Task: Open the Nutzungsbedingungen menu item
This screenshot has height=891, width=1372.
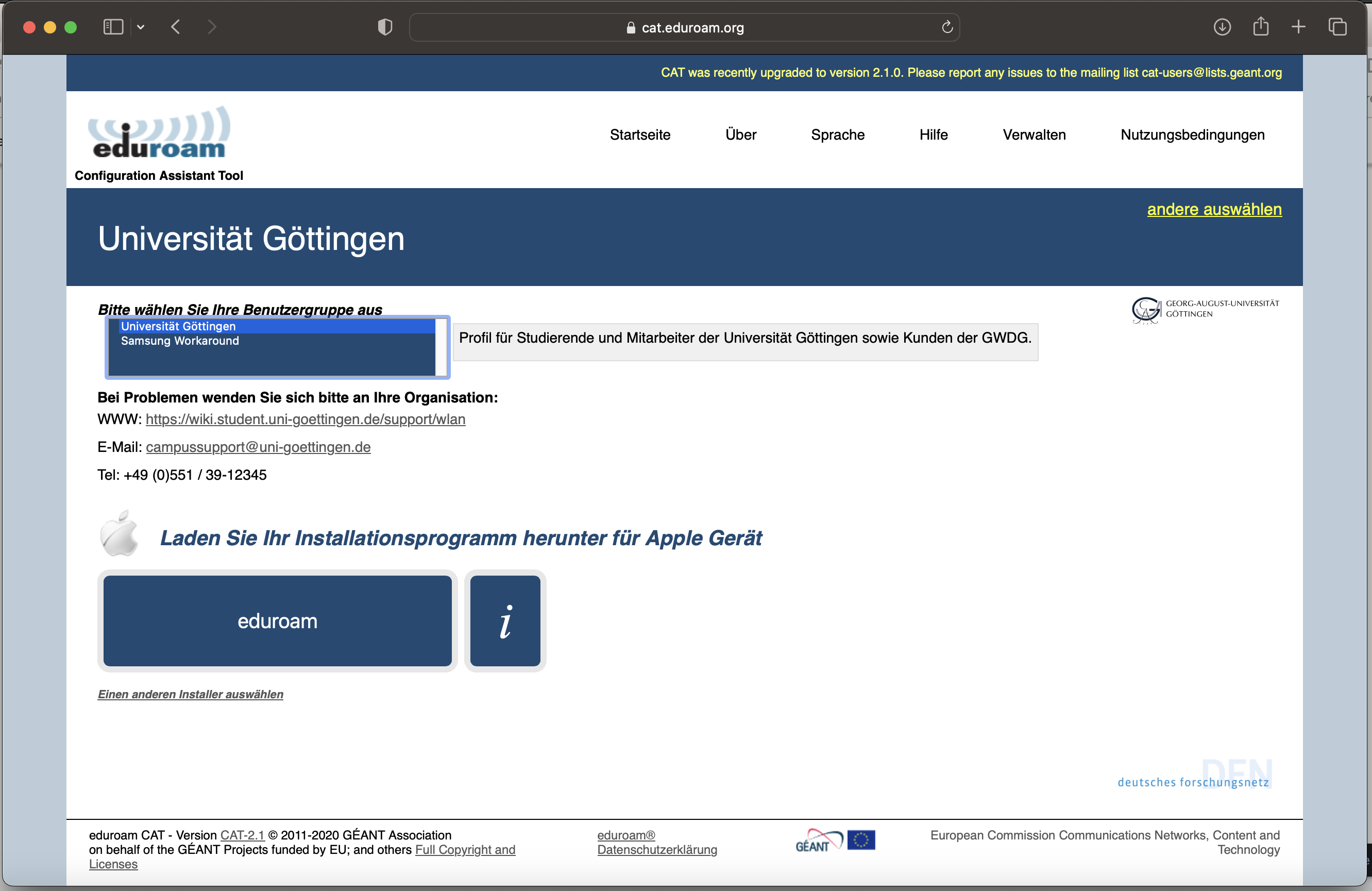Action: click(x=1192, y=135)
